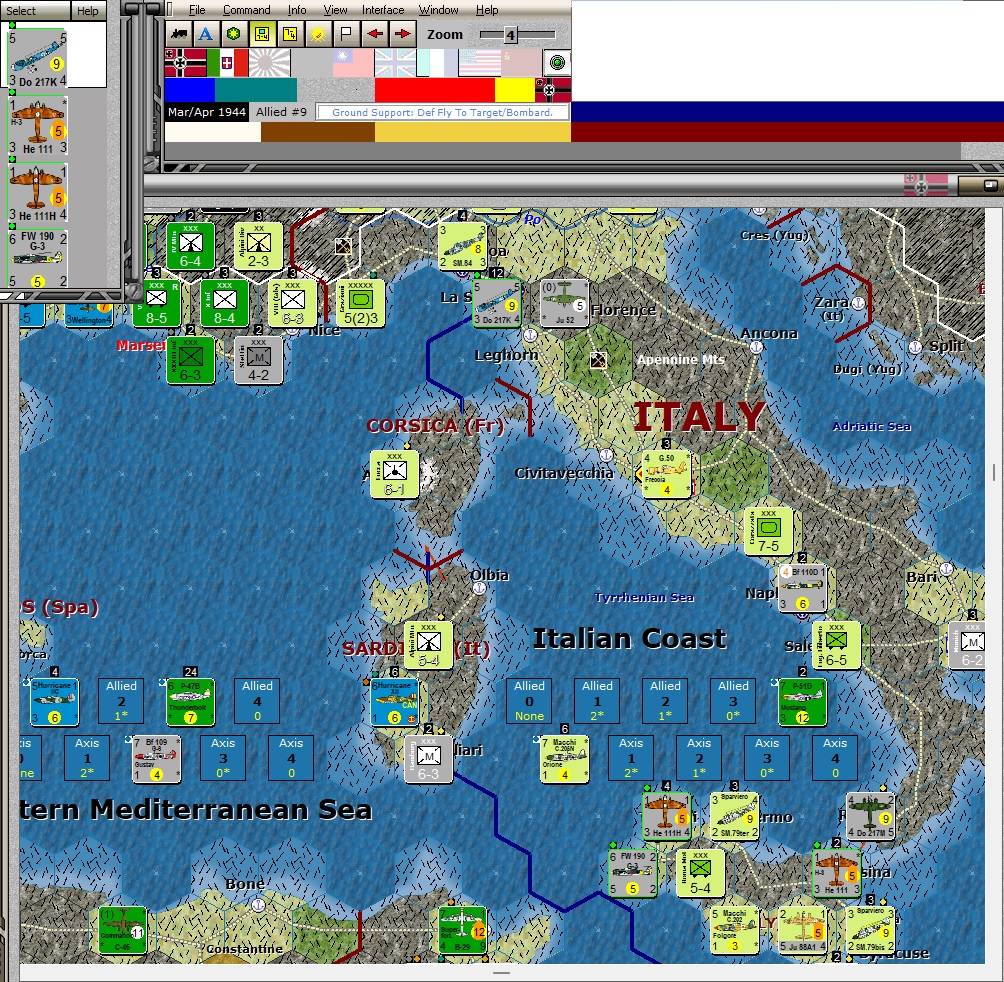Click the right red arrow to advance
This screenshot has width=1004, height=982.
pos(401,33)
